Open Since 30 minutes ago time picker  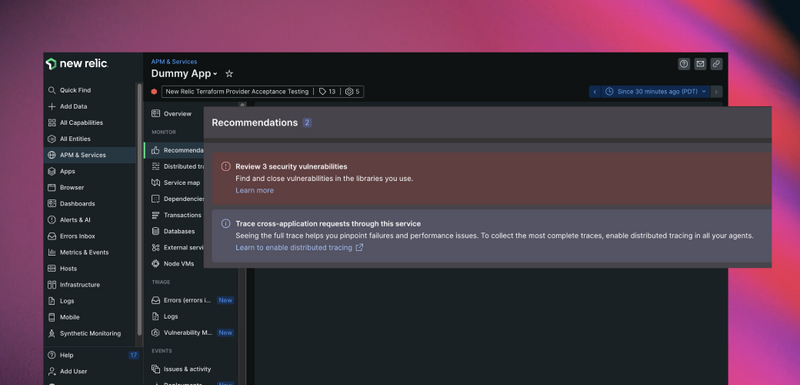tap(656, 92)
